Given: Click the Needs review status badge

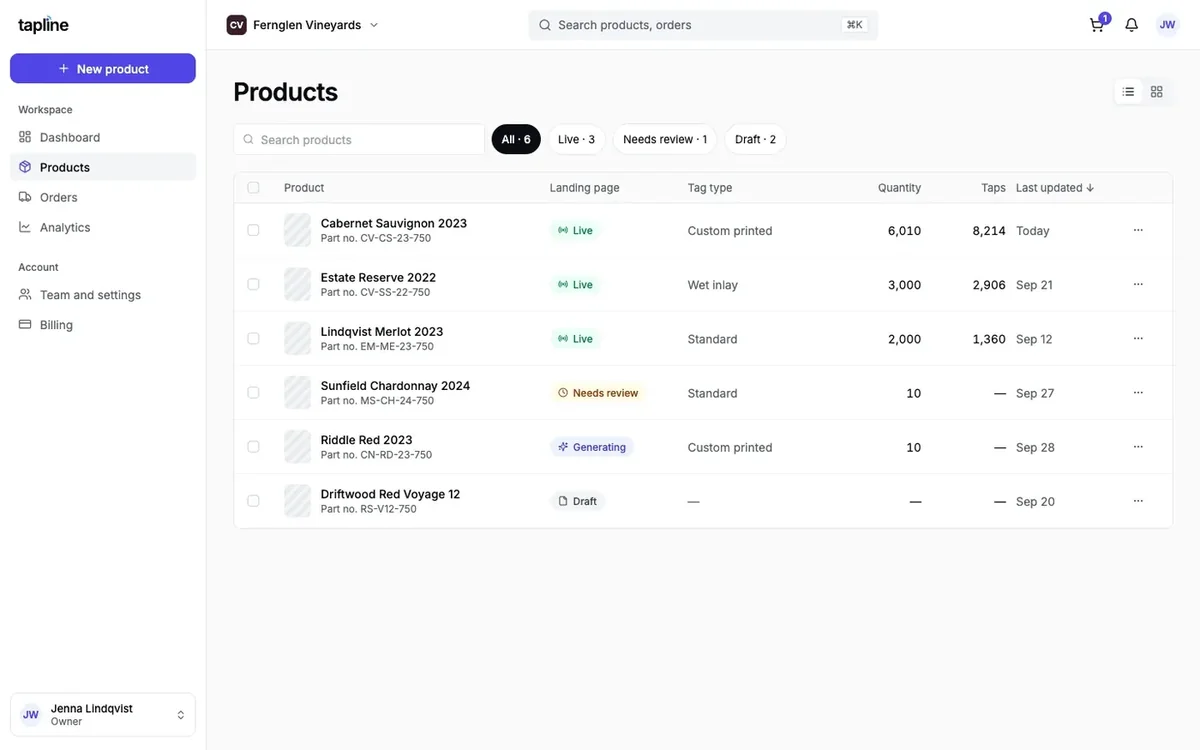Looking at the screenshot, I should point(598,393).
